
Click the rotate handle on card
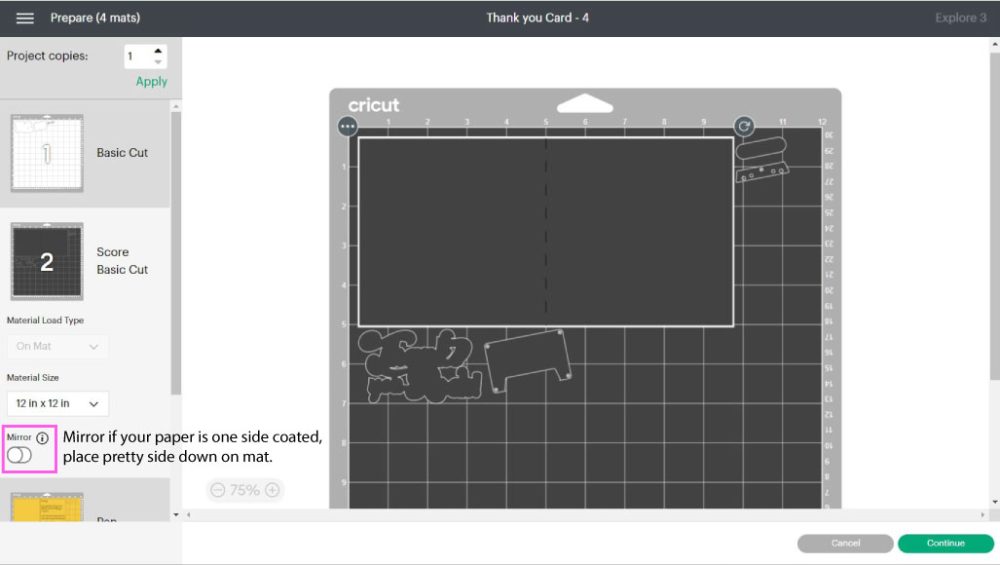click(x=743, y=126)
